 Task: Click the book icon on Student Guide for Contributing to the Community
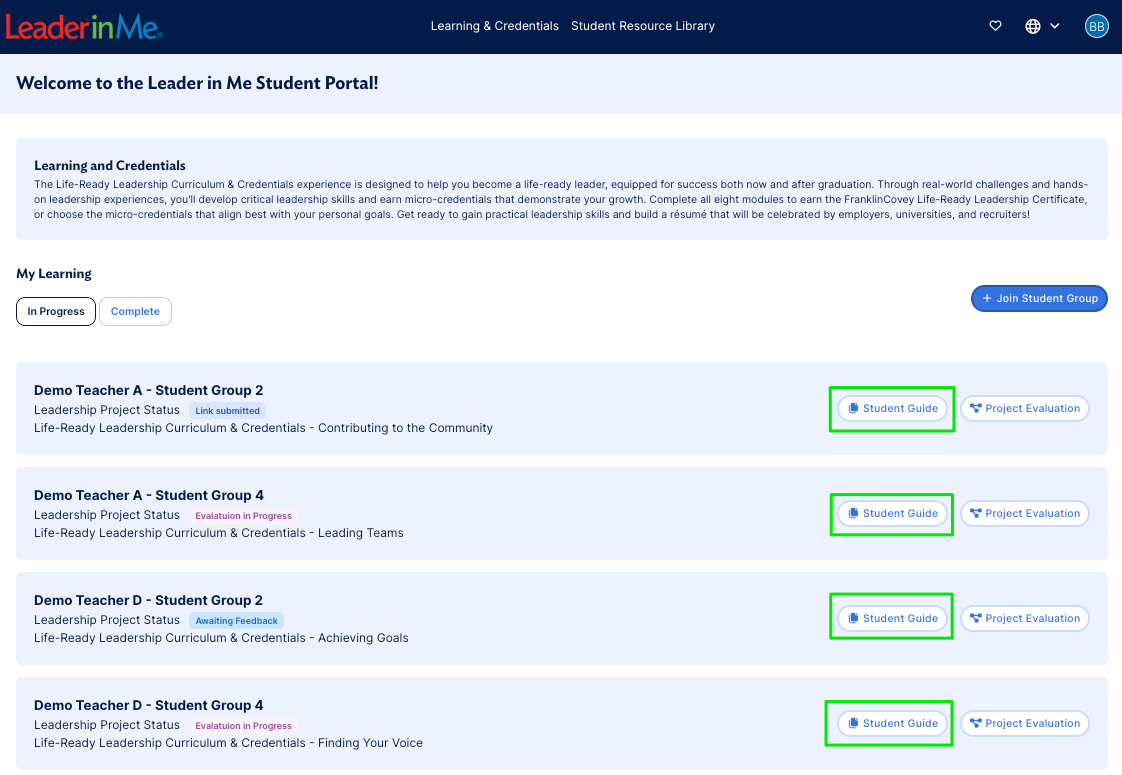coord(852,408)
